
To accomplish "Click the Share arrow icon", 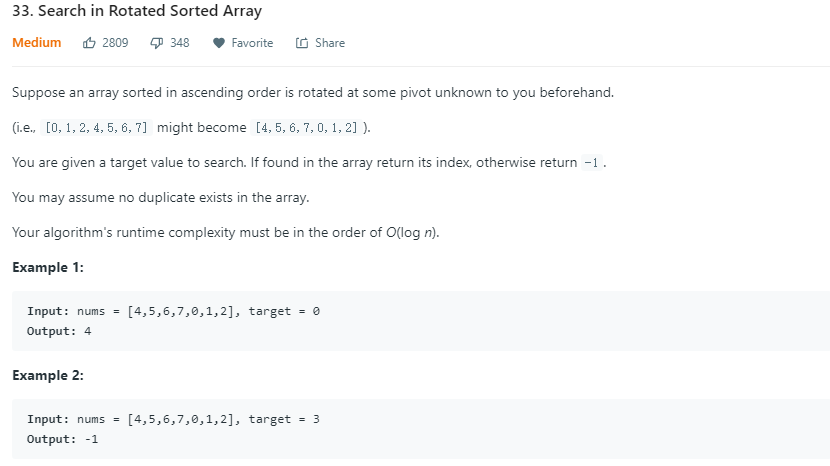I will pyautogui.click(x=302, y=43).
